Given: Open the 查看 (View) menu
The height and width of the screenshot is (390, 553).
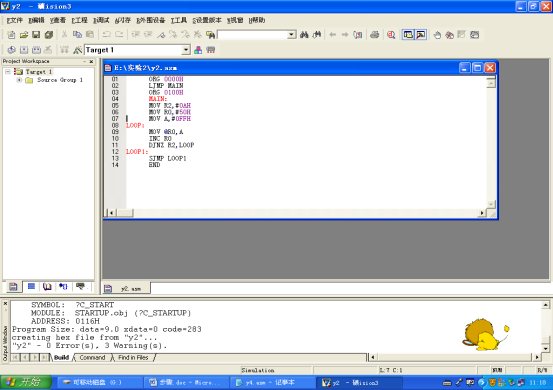Looking at the screenshot, I should coord(58,20).
